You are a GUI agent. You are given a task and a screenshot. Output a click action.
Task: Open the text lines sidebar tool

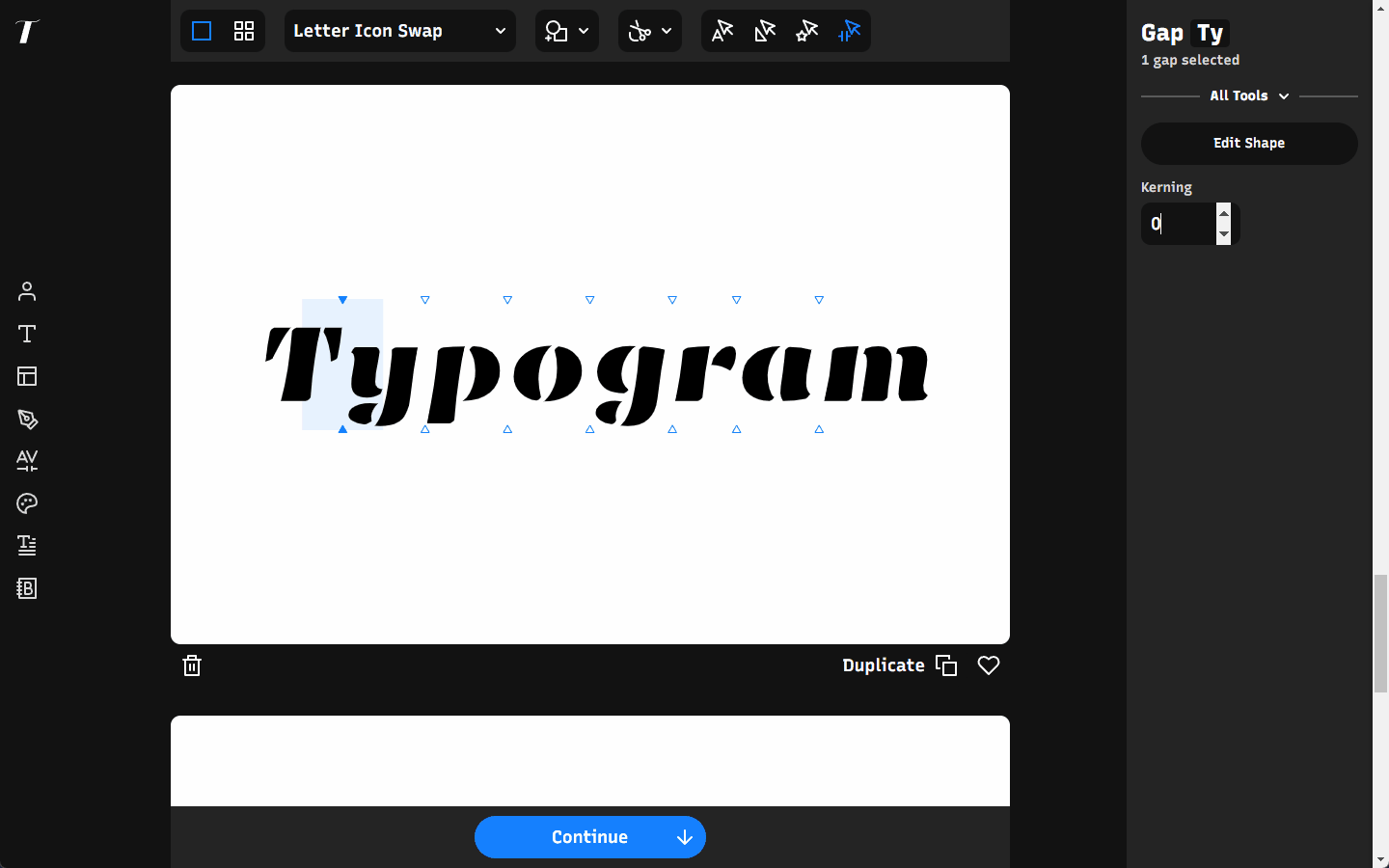tap(27, 546)
